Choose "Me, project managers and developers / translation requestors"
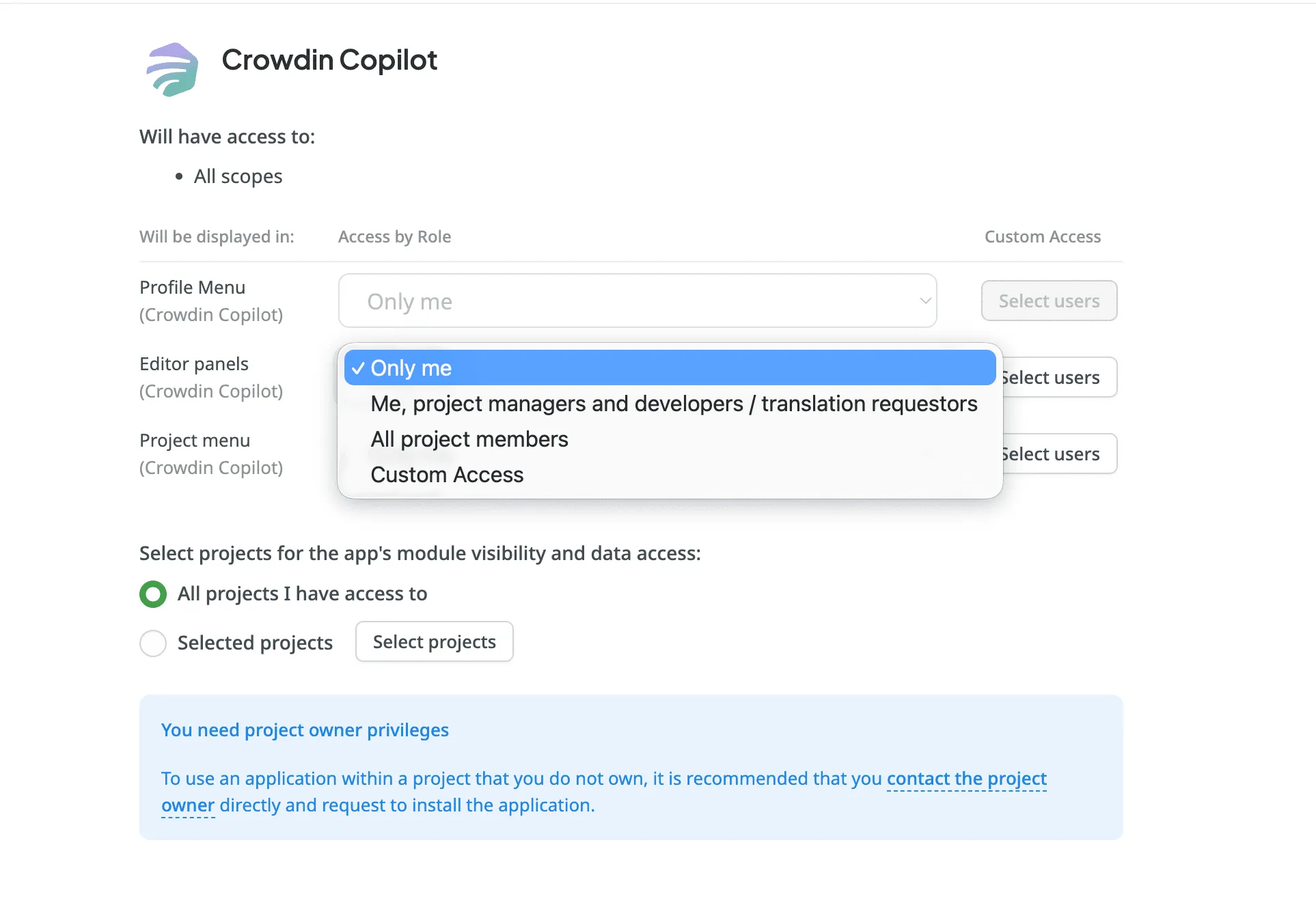This screenshot has width=1316, height=918. (x=674, y=403)
